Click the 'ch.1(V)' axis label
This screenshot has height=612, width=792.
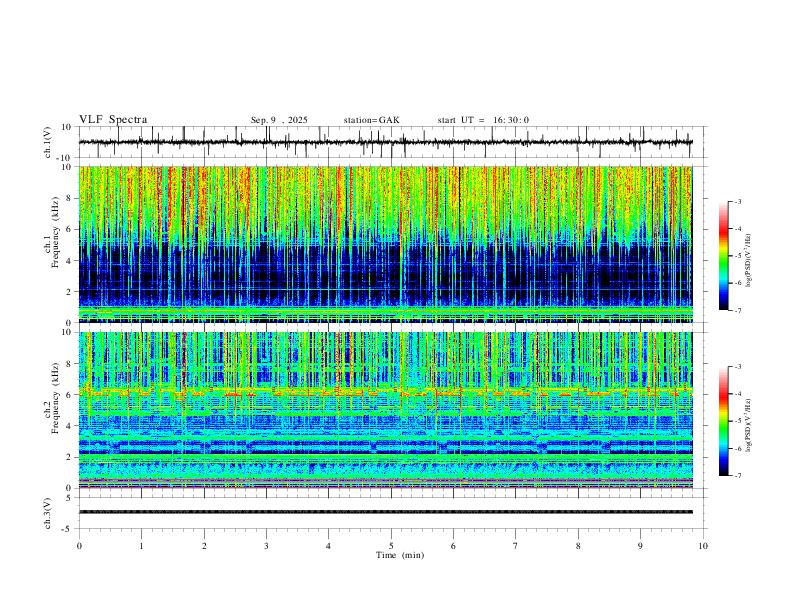48,142
